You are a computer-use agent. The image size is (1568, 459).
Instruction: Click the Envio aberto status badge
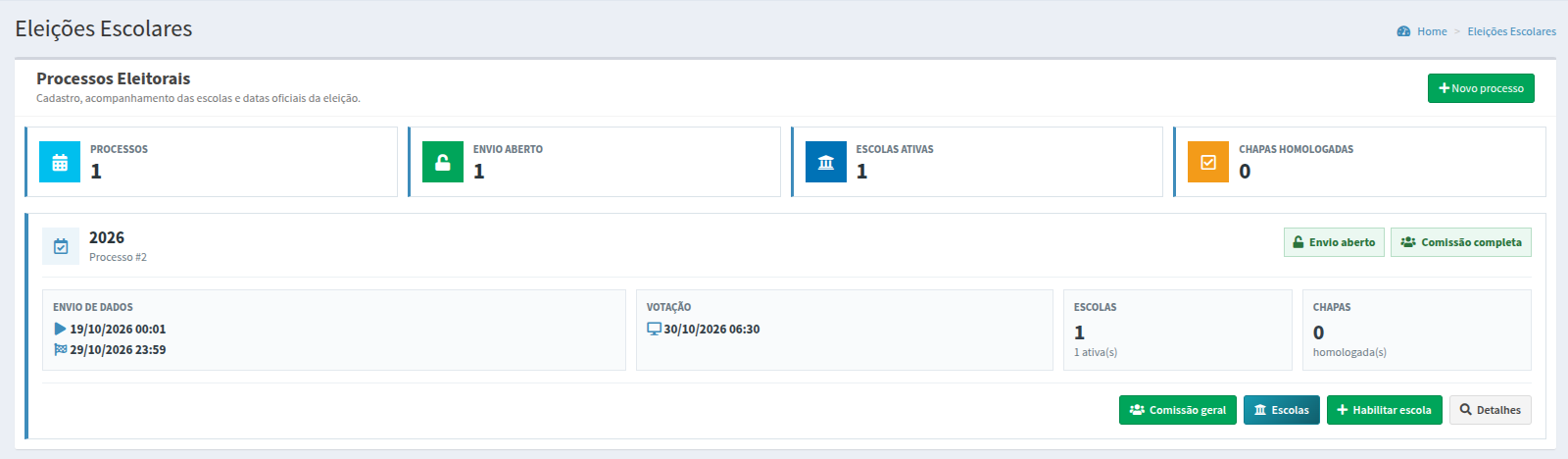click(1334, 242)
